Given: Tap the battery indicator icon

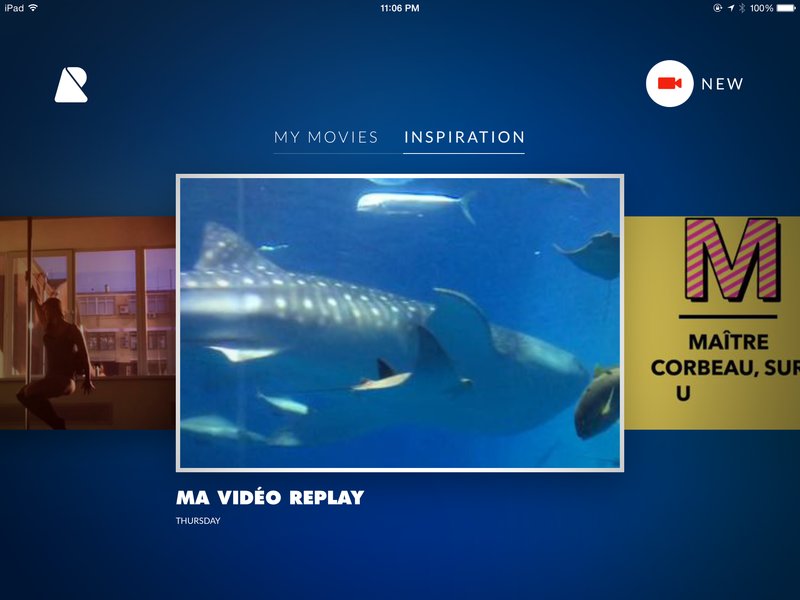Looking at the screenshot, I should click(x=786, y=8).
